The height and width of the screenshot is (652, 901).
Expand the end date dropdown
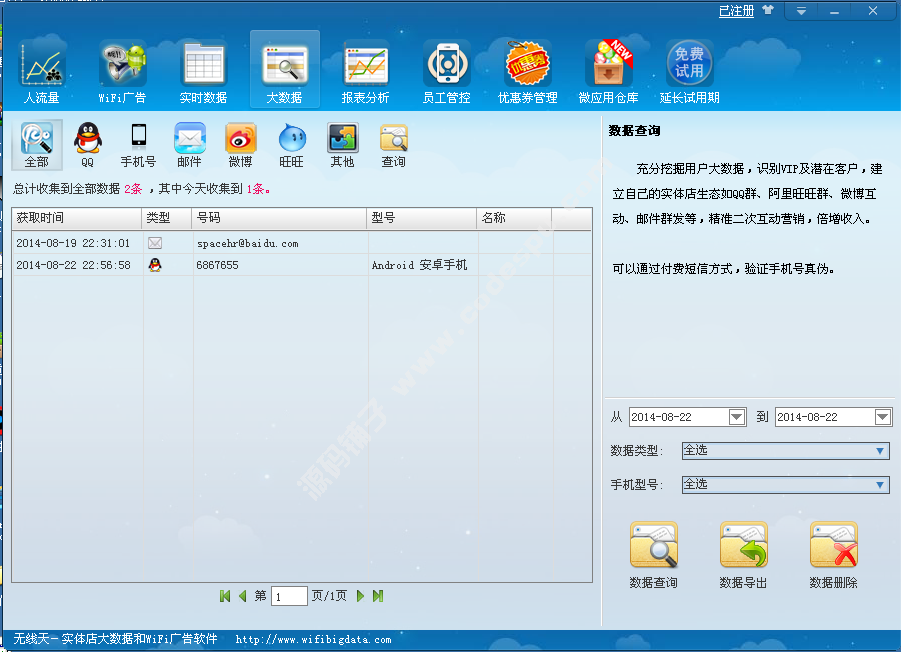[883, 417]
